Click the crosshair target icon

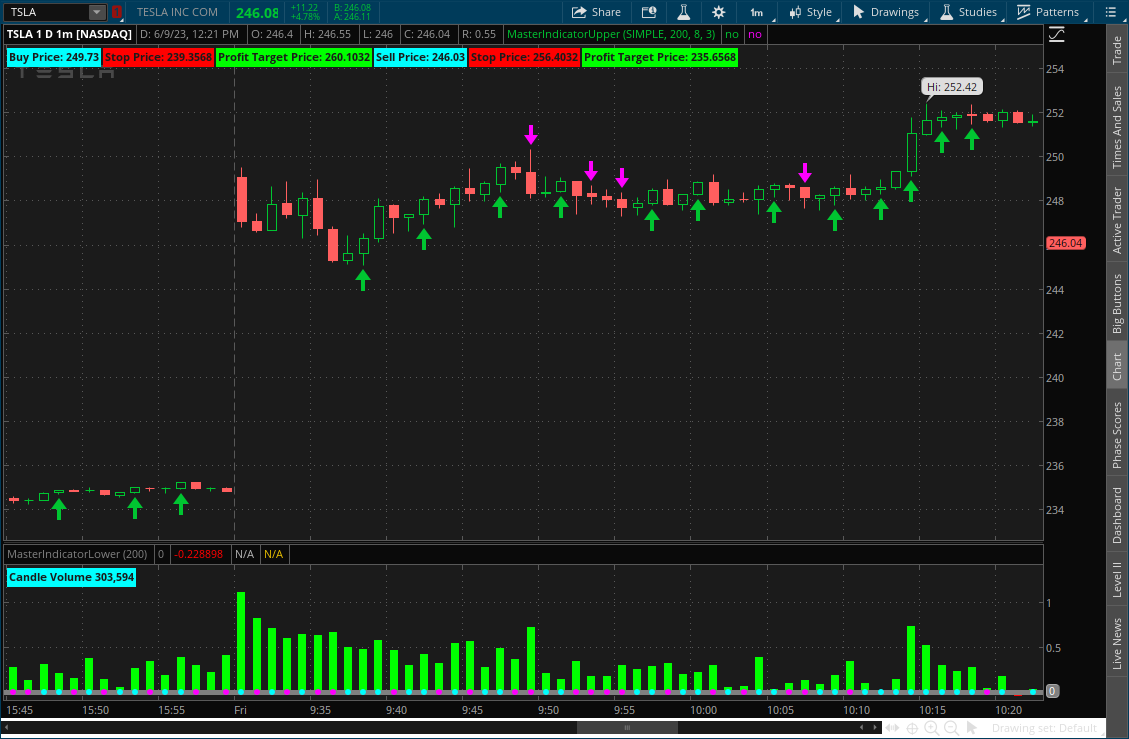tap(912, 728)
